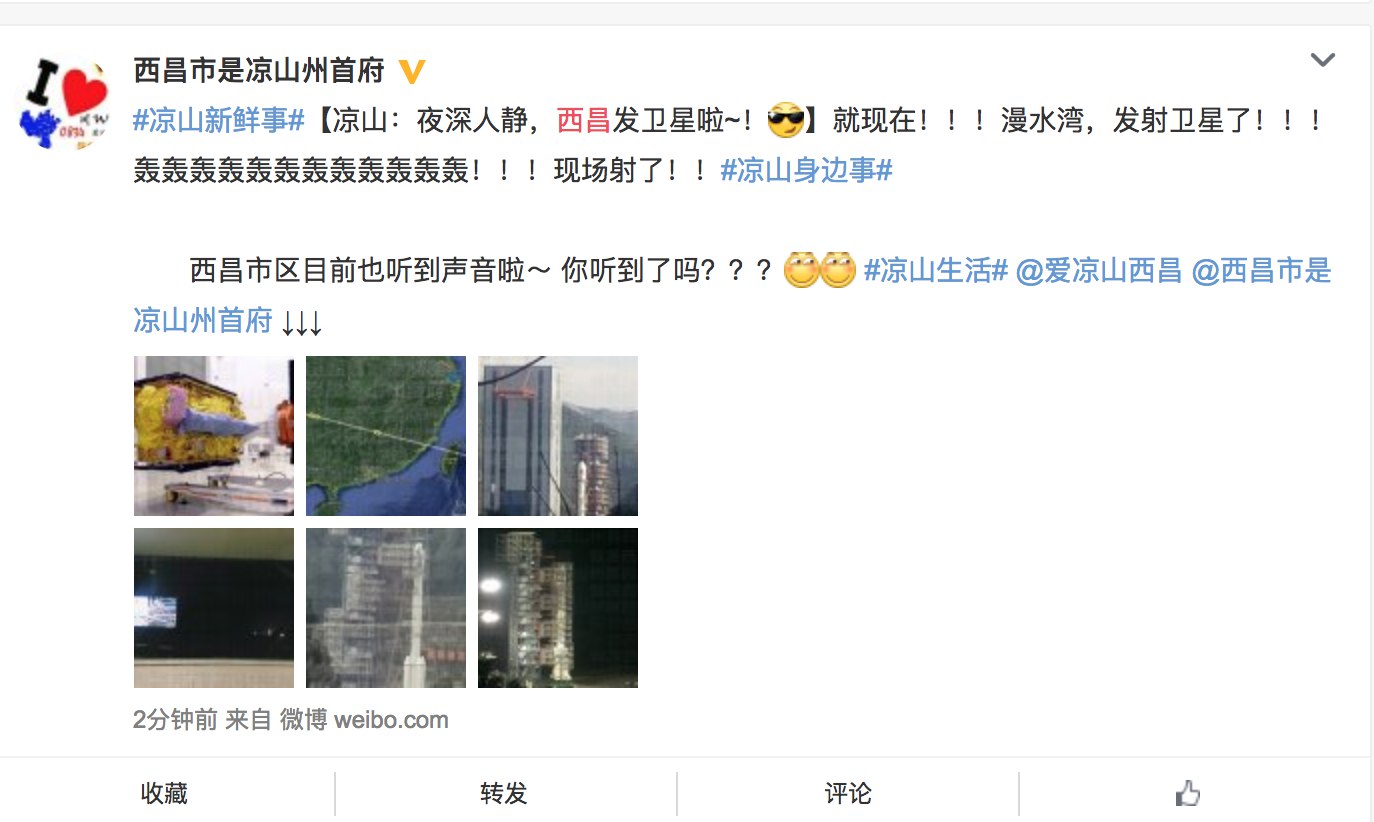Open hashtag #凉山生活#
Image resolution: width=1374 pixels, height=822 pixels.
pos(935,270)
